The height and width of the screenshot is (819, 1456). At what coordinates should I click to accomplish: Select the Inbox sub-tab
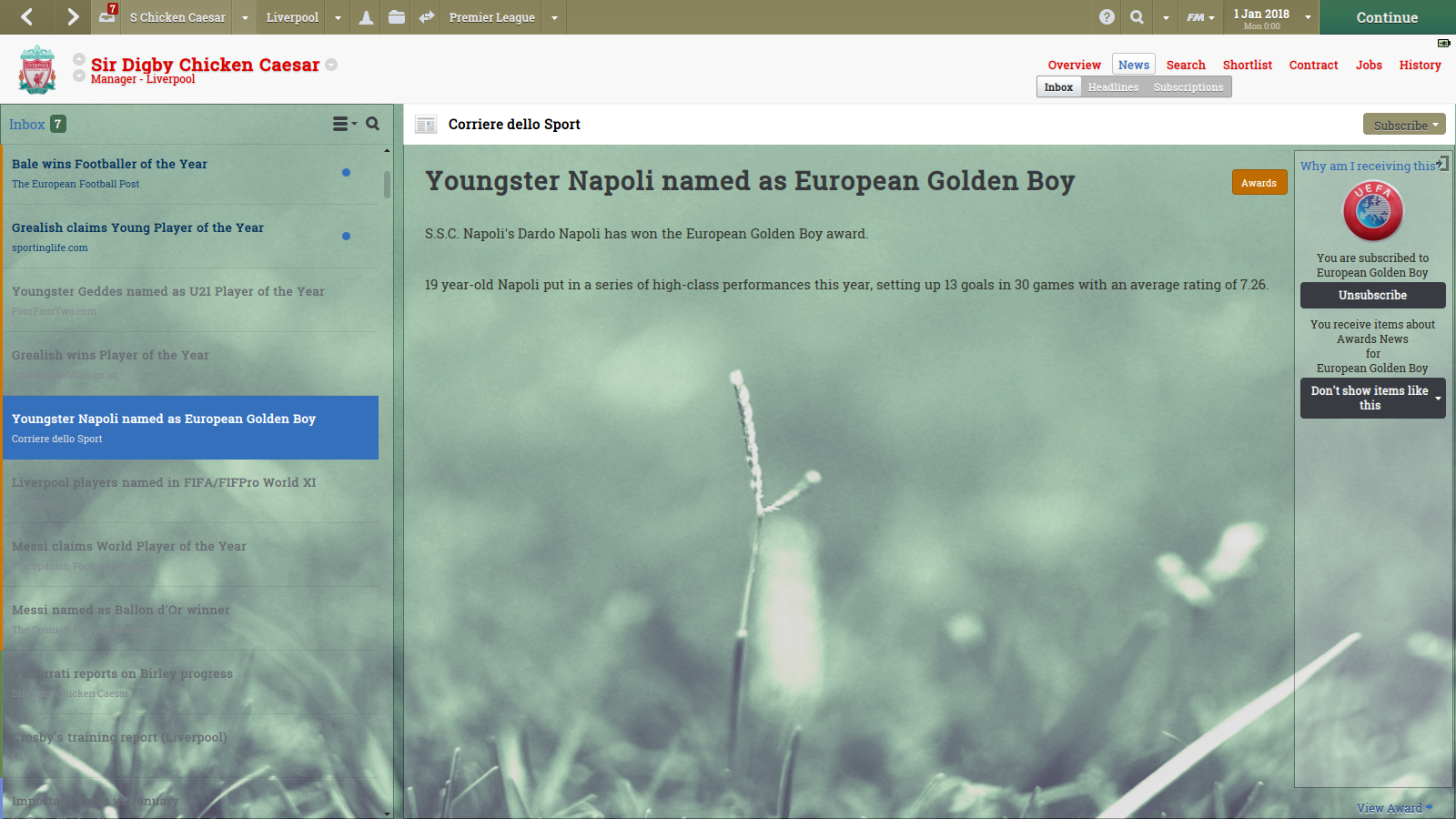click(x=1058, y=87)
